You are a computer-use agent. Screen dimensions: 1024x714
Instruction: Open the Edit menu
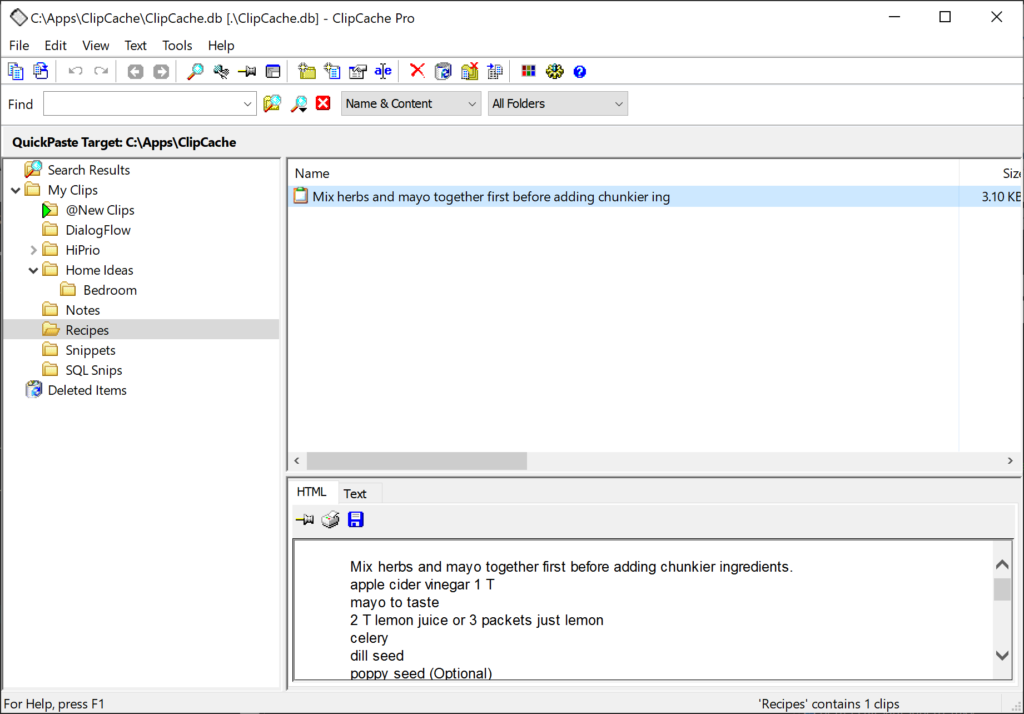click(56, 46)
